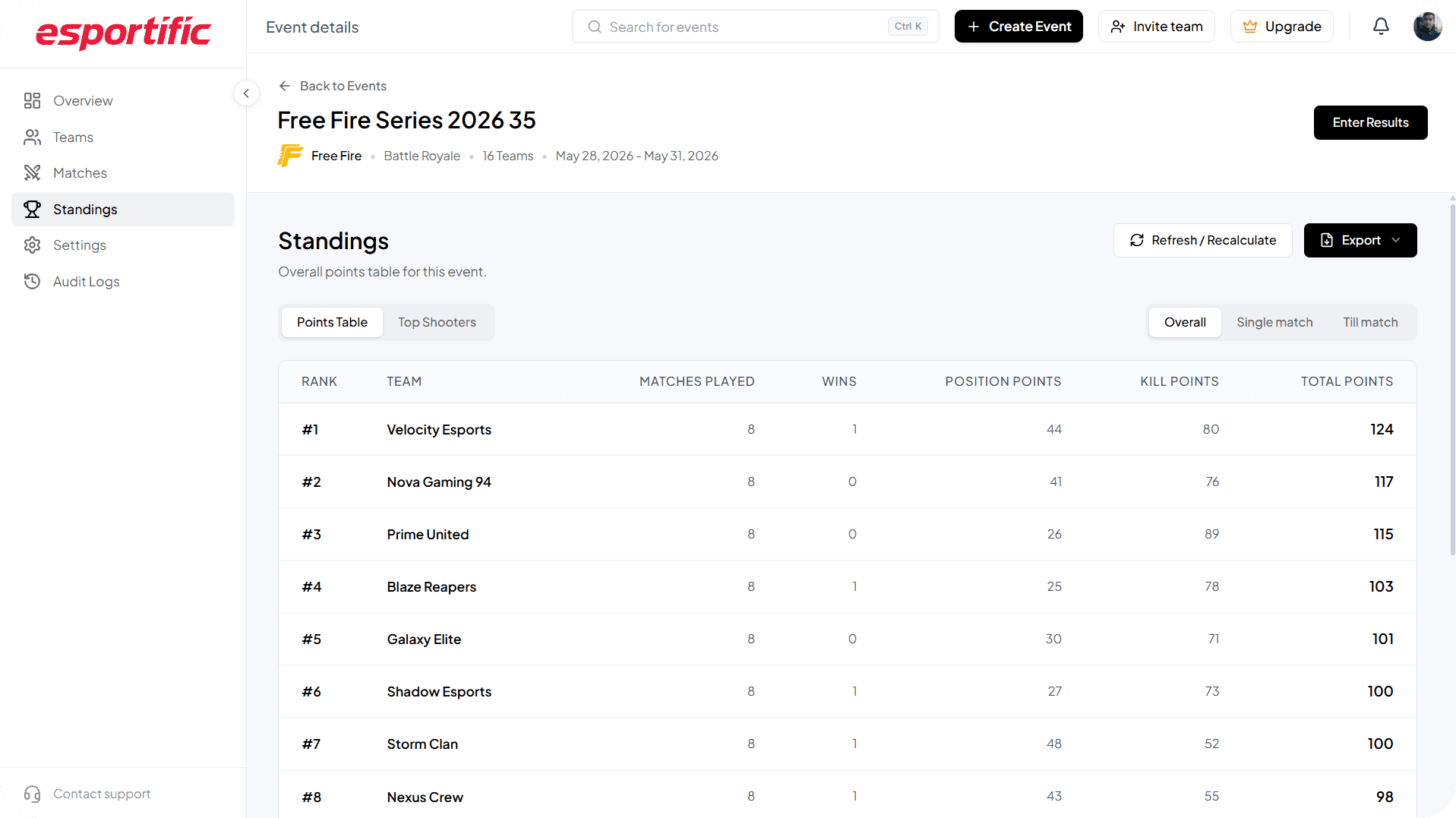Click the search magnifier icon
1456x818 pixels.
click(x=595, y=27)
